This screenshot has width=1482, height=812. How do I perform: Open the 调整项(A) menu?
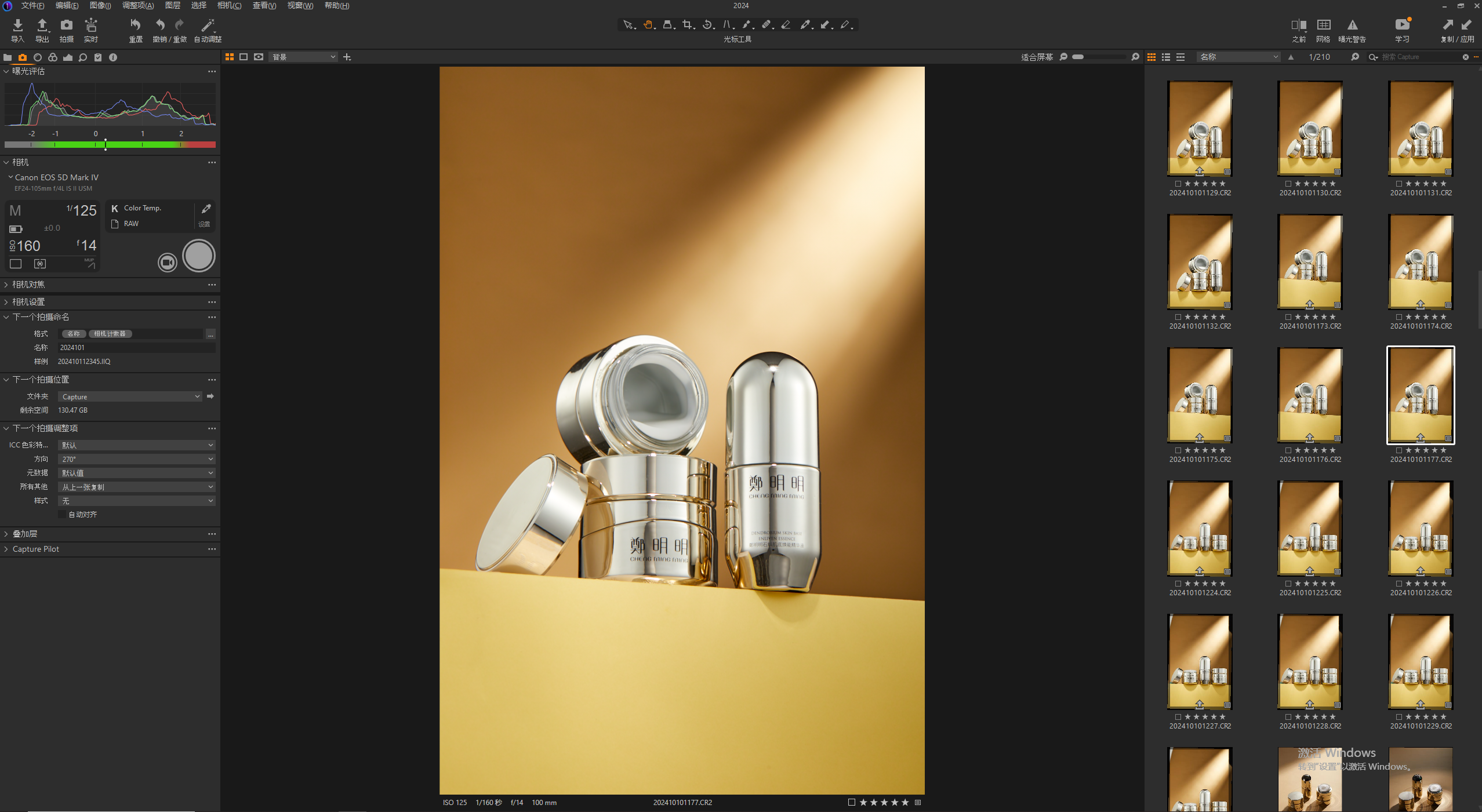[138, 5]
